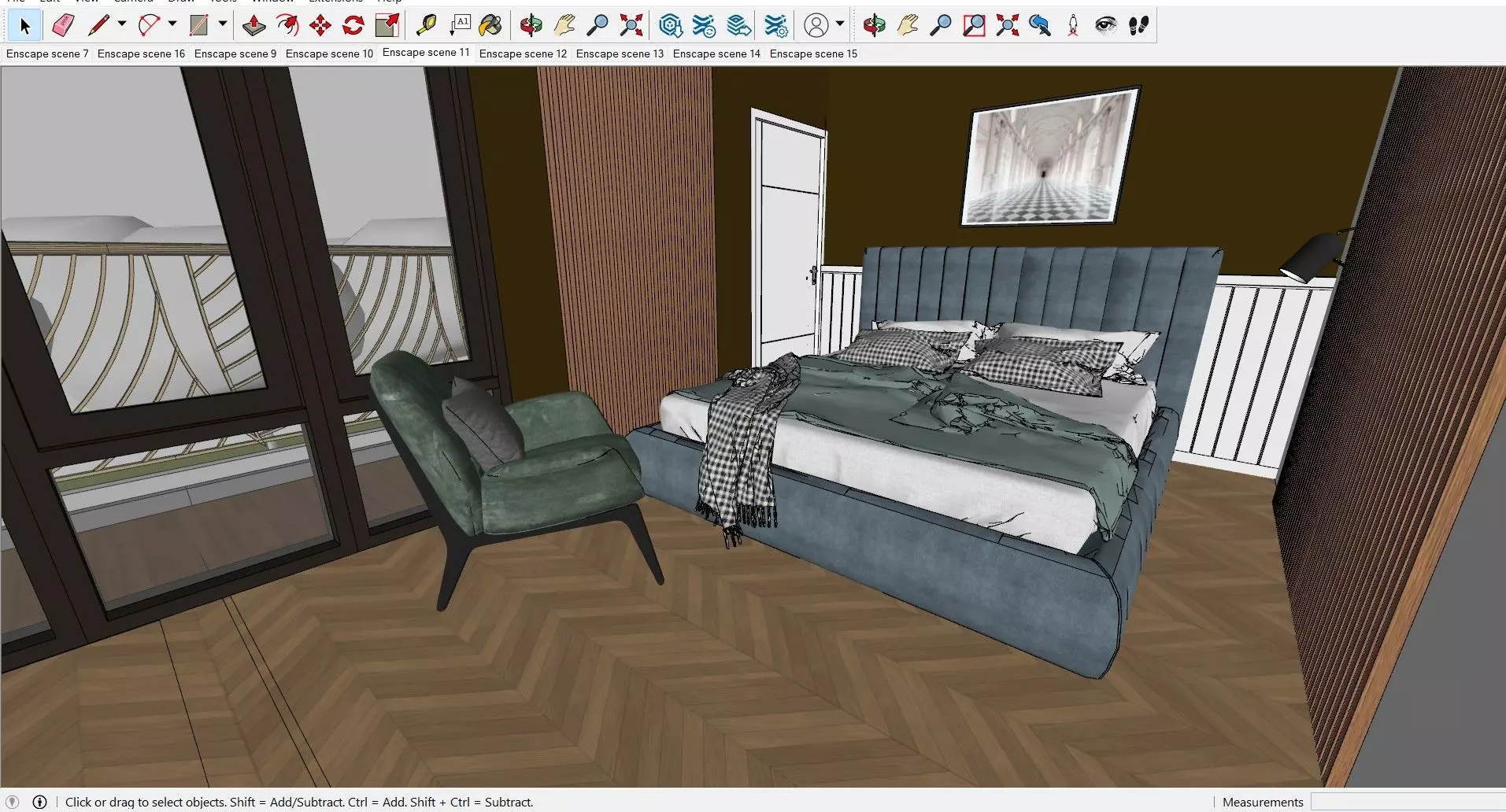Click the user account profile icon
Image resolution: width=1506 pixels, height=812 pixels.
[x=816, y=26]
